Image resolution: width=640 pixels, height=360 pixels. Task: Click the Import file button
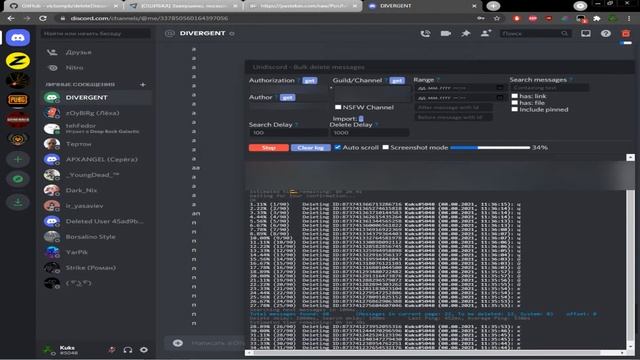click(361, 118)
